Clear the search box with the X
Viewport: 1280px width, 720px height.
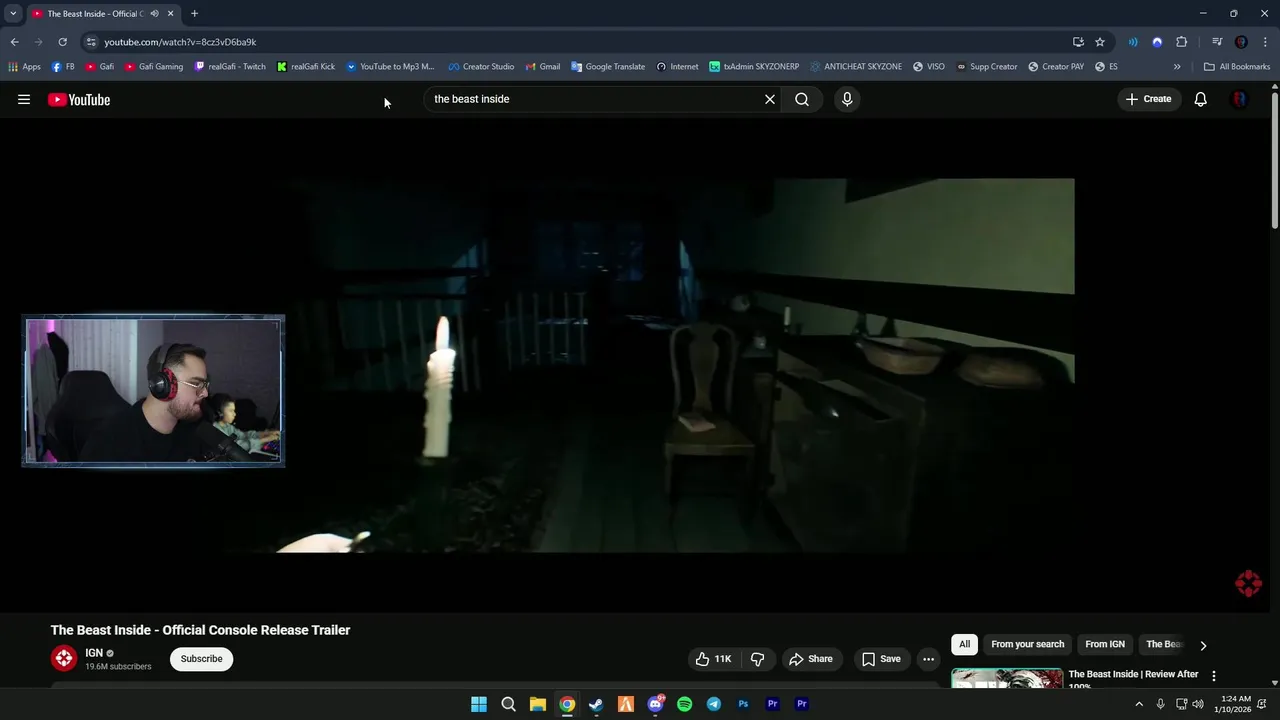point(770,99)
